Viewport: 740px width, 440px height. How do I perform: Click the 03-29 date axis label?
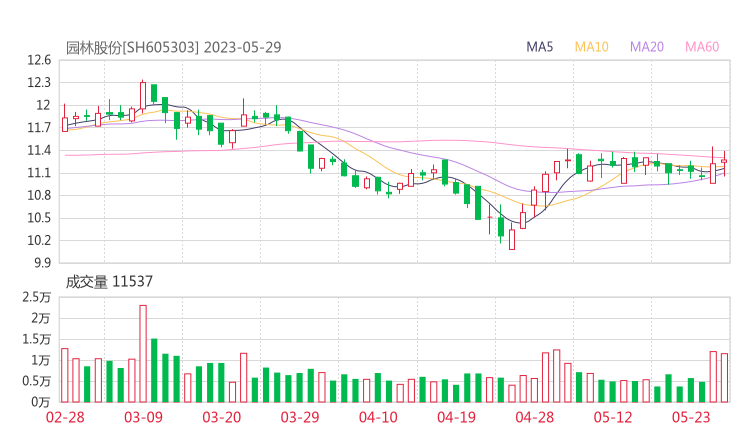(300, 417)
